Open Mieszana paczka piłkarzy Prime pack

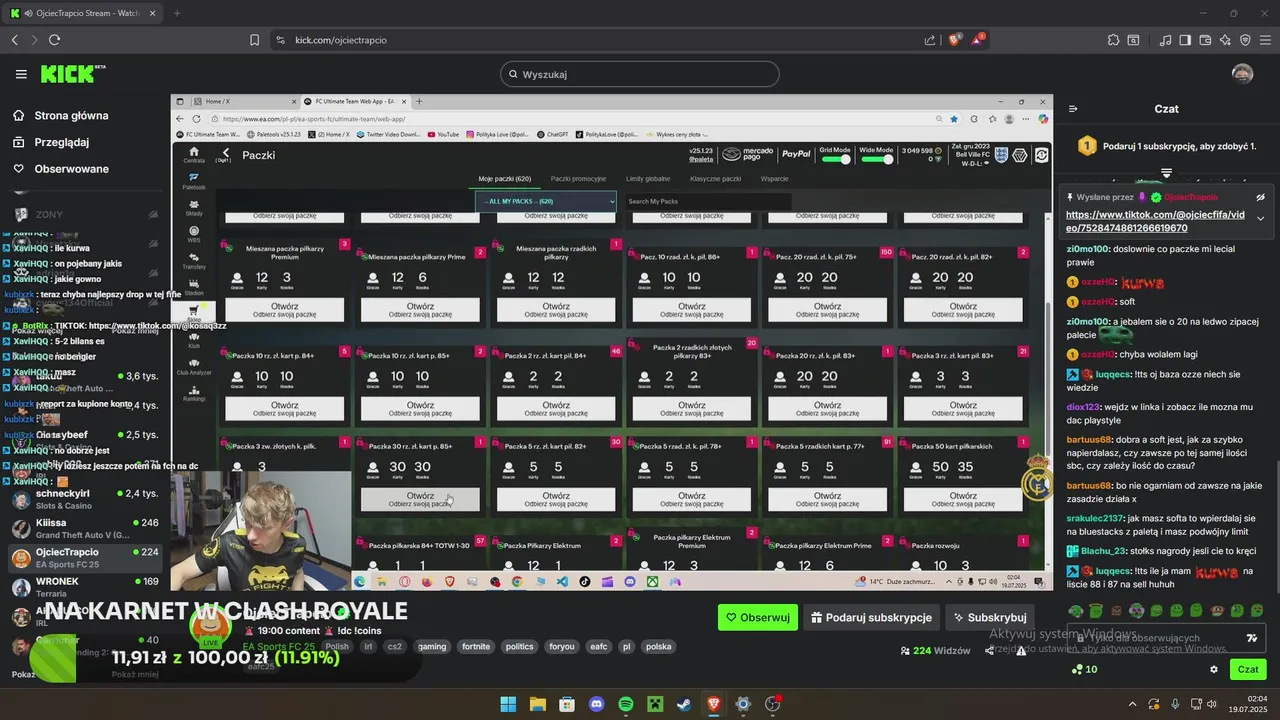(x=420, y=310)
